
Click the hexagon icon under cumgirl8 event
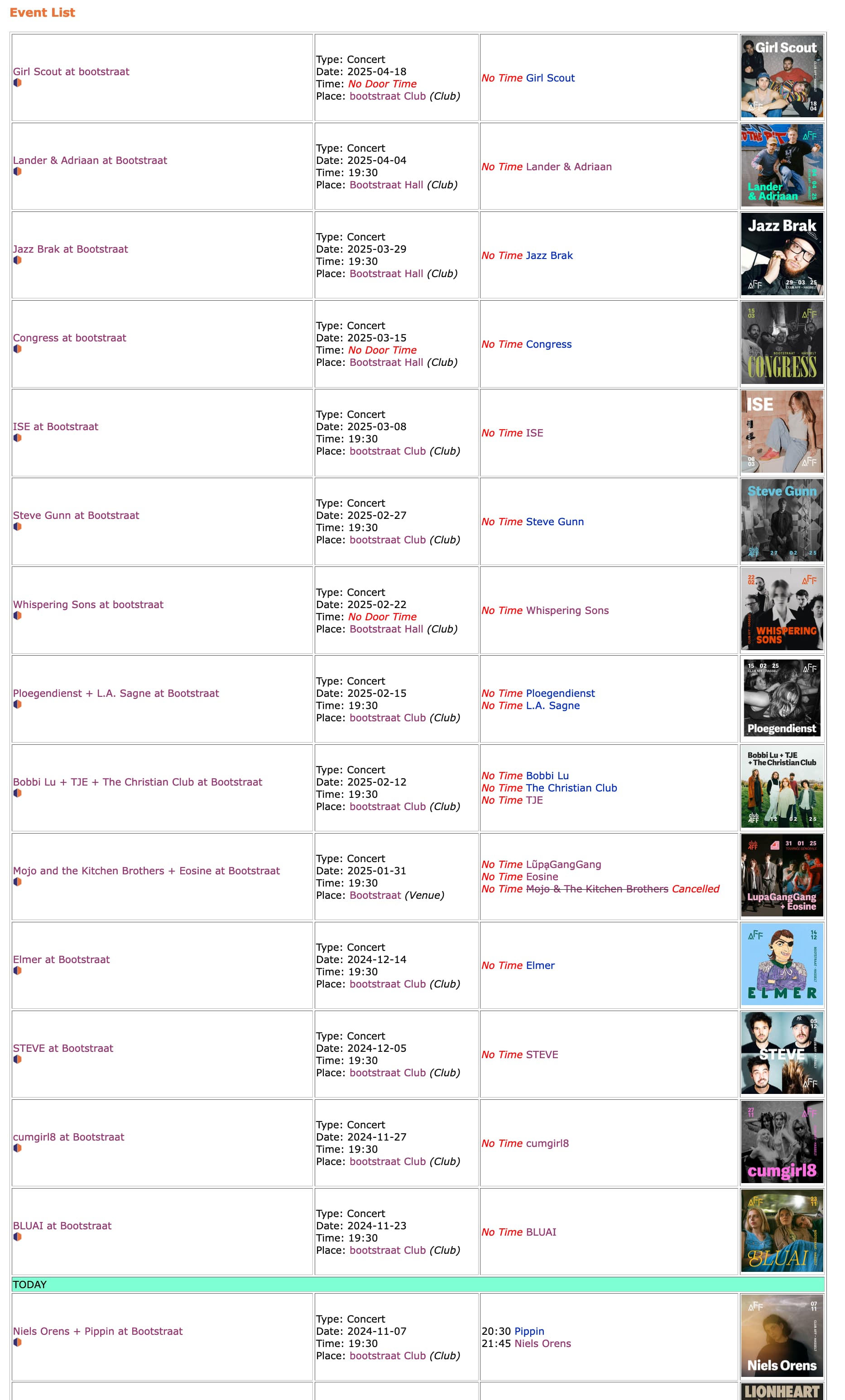18,1148
